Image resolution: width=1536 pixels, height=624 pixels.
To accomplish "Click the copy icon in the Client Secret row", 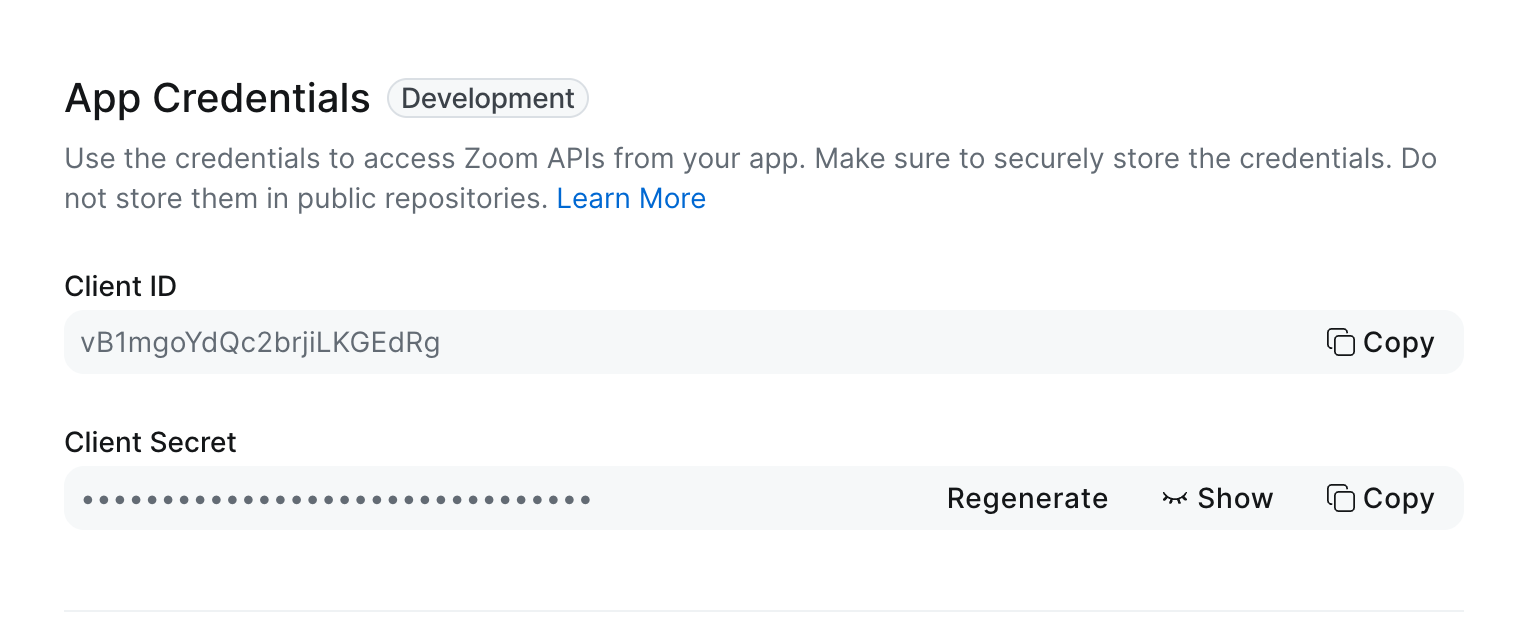I will [x=1340, y=498].
